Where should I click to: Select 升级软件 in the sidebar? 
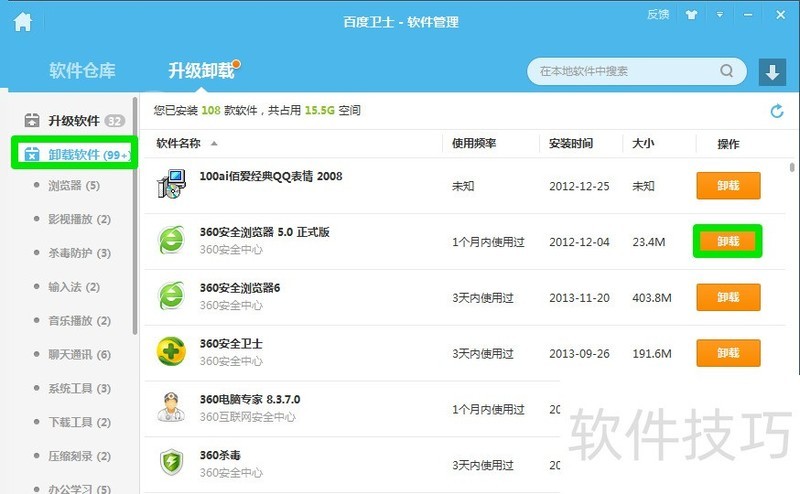74,121
